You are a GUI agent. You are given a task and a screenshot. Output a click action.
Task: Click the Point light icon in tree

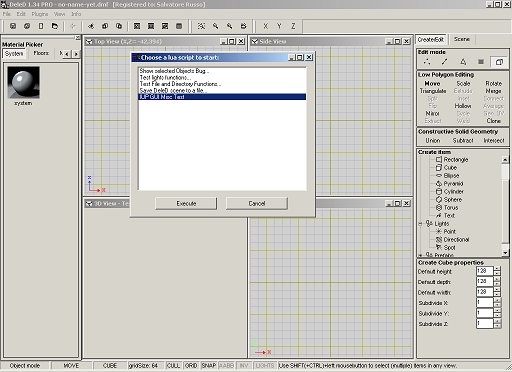439,232
